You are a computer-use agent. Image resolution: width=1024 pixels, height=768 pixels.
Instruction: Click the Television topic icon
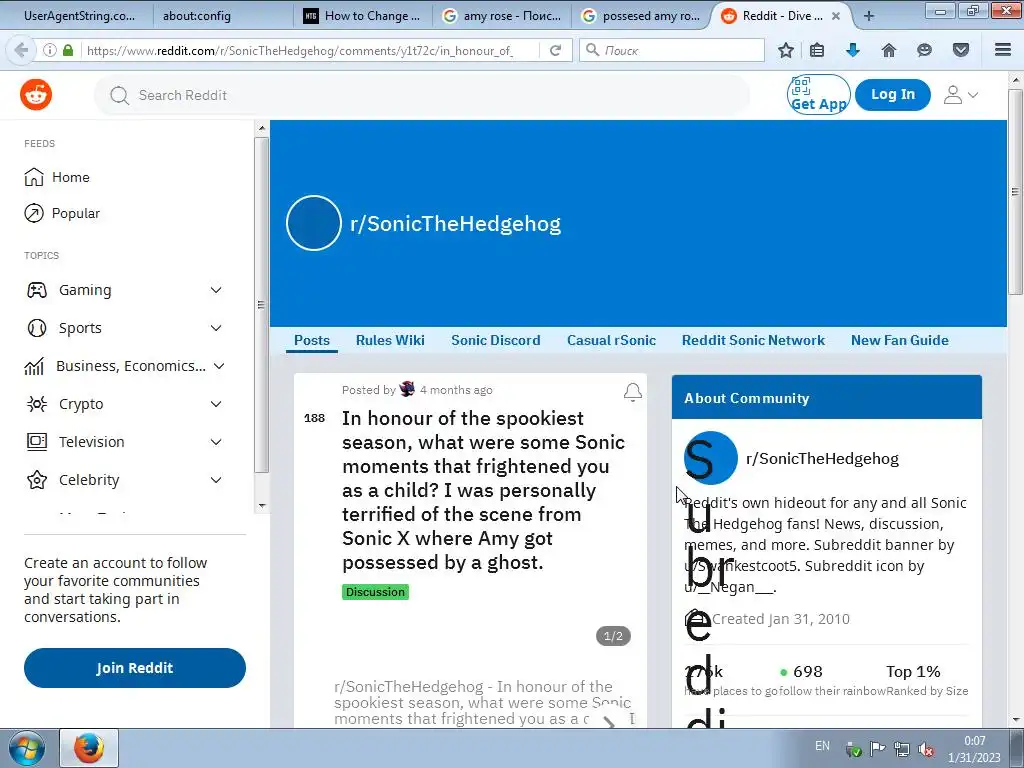(37, 442)
